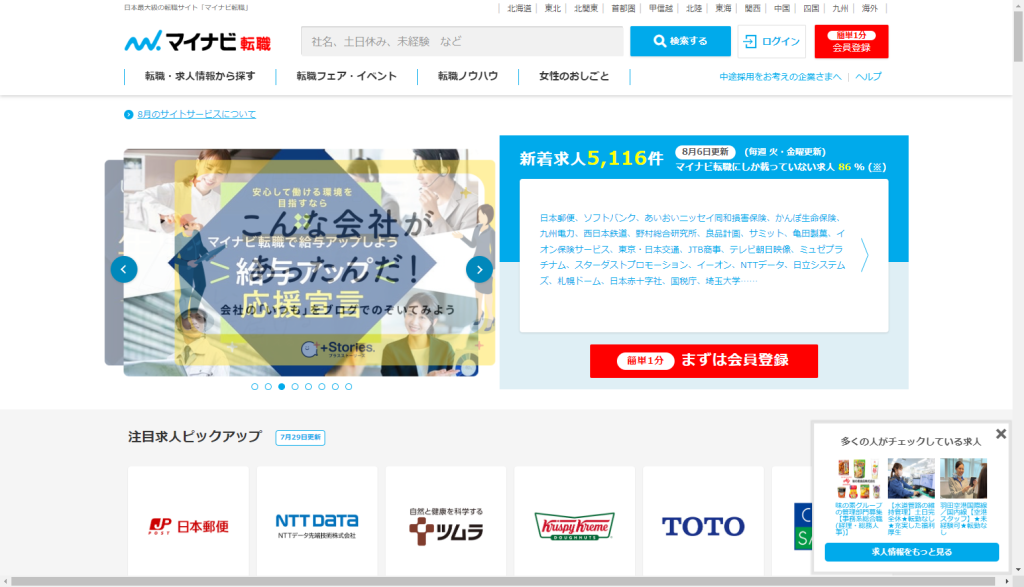Screen dimensions: 1024x587
Task: Click the Mynavi Tenshoku logo
Action: (x=183, y=42)
